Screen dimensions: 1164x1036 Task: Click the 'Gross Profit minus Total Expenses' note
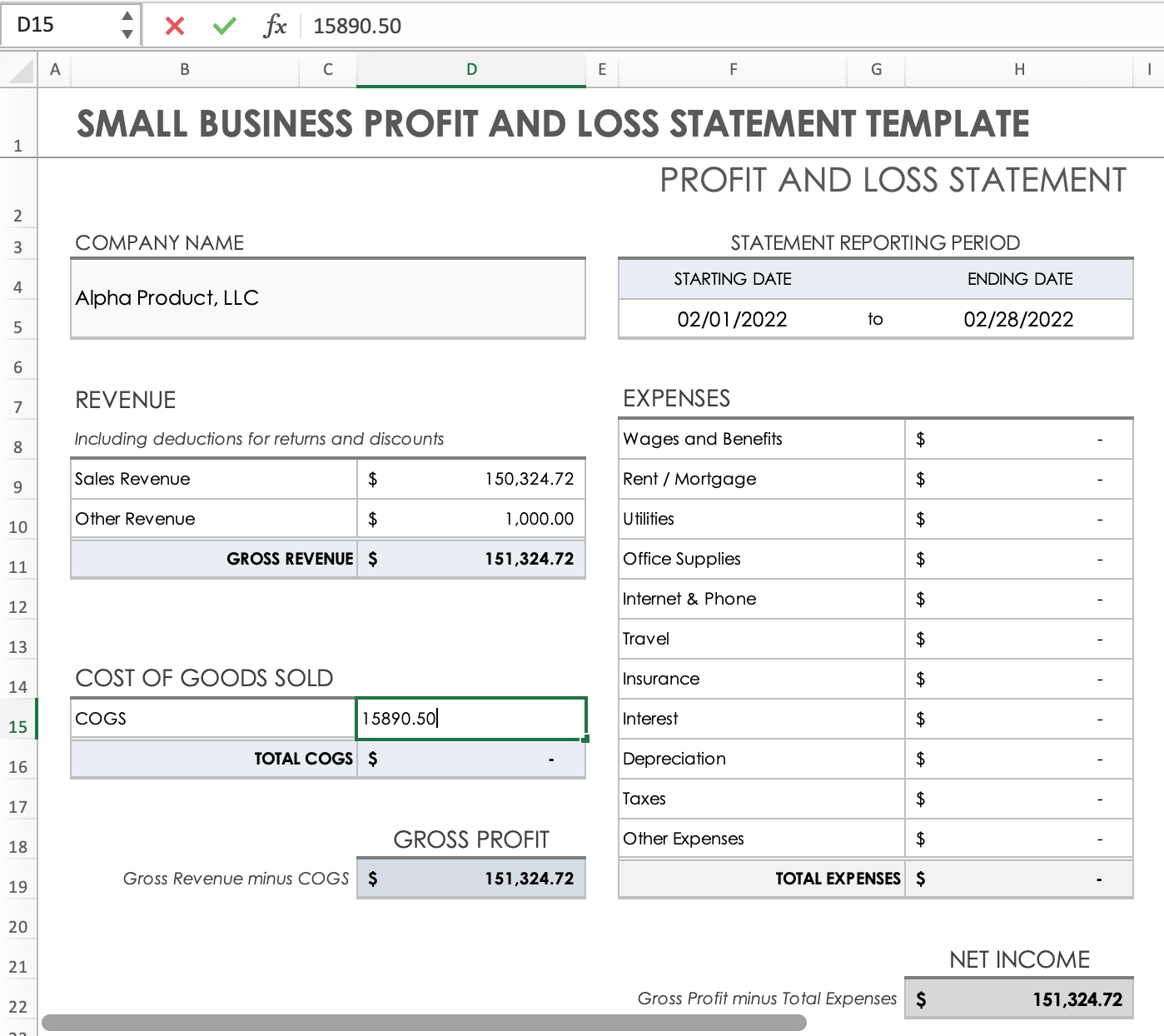click(767, 999)
